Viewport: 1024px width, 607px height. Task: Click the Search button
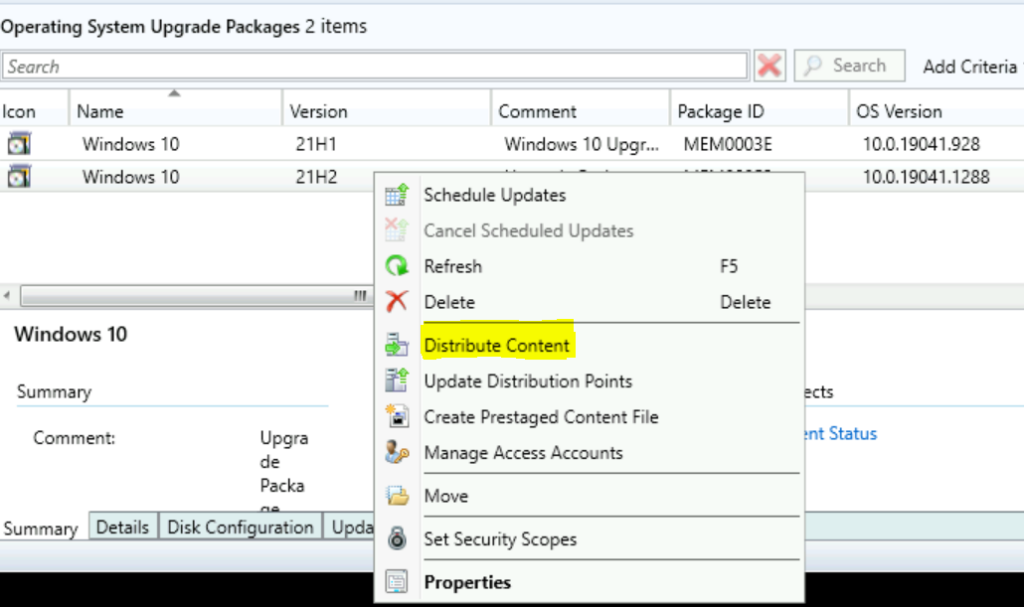pos(849,65)
